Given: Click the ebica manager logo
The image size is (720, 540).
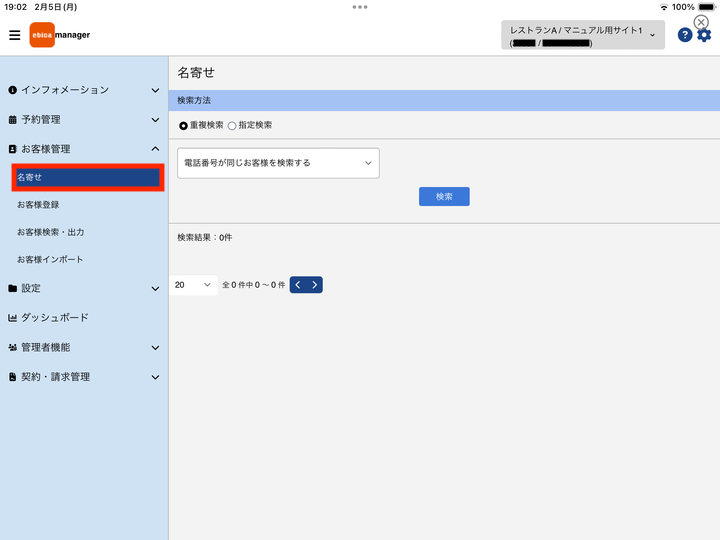Looking at the screenshot, I should click(60, 35).
